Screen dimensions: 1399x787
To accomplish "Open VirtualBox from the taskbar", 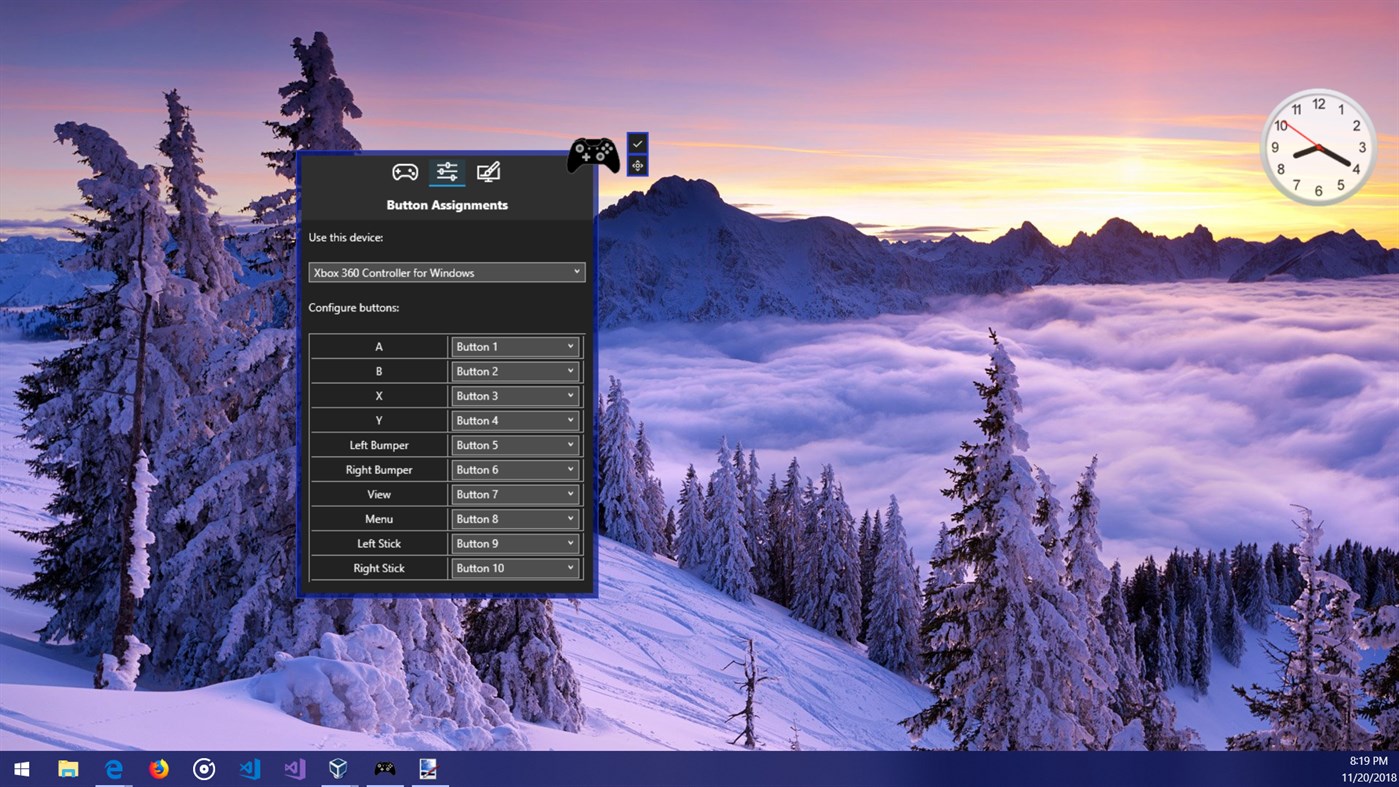I will pos(339,769).
